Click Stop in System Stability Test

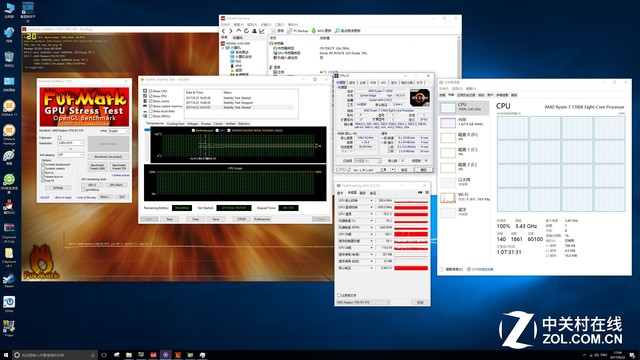click(x=169, y=219)
